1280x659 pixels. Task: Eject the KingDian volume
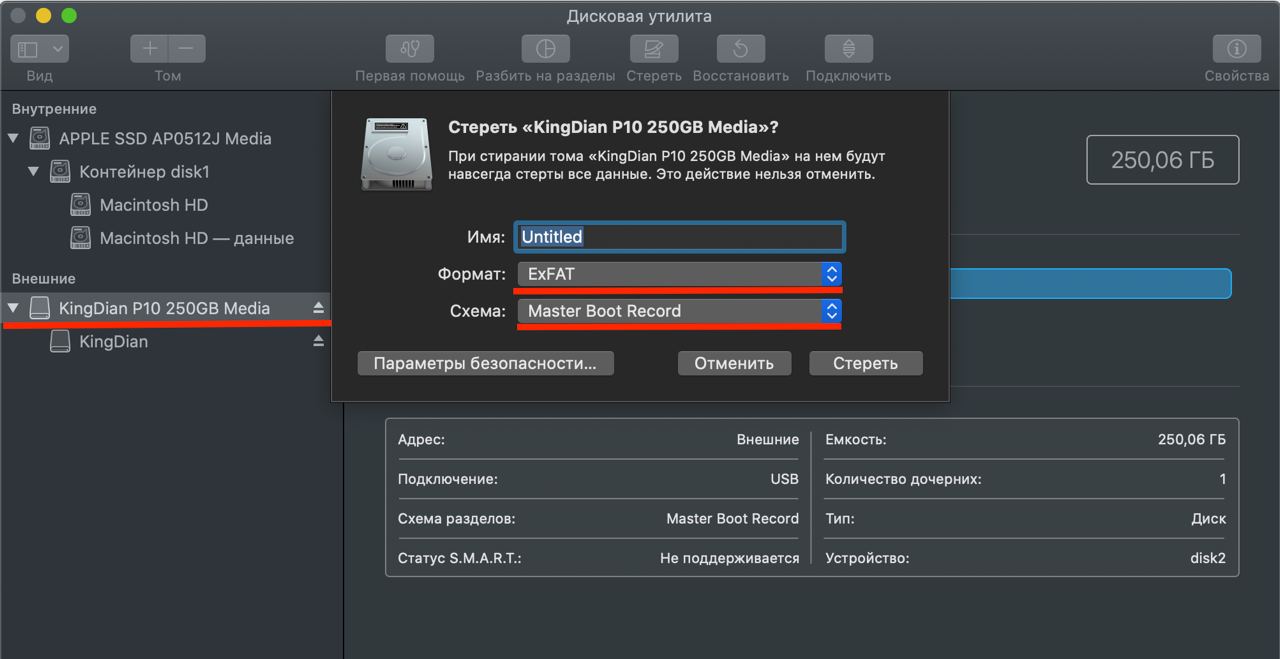click(318, 341)
